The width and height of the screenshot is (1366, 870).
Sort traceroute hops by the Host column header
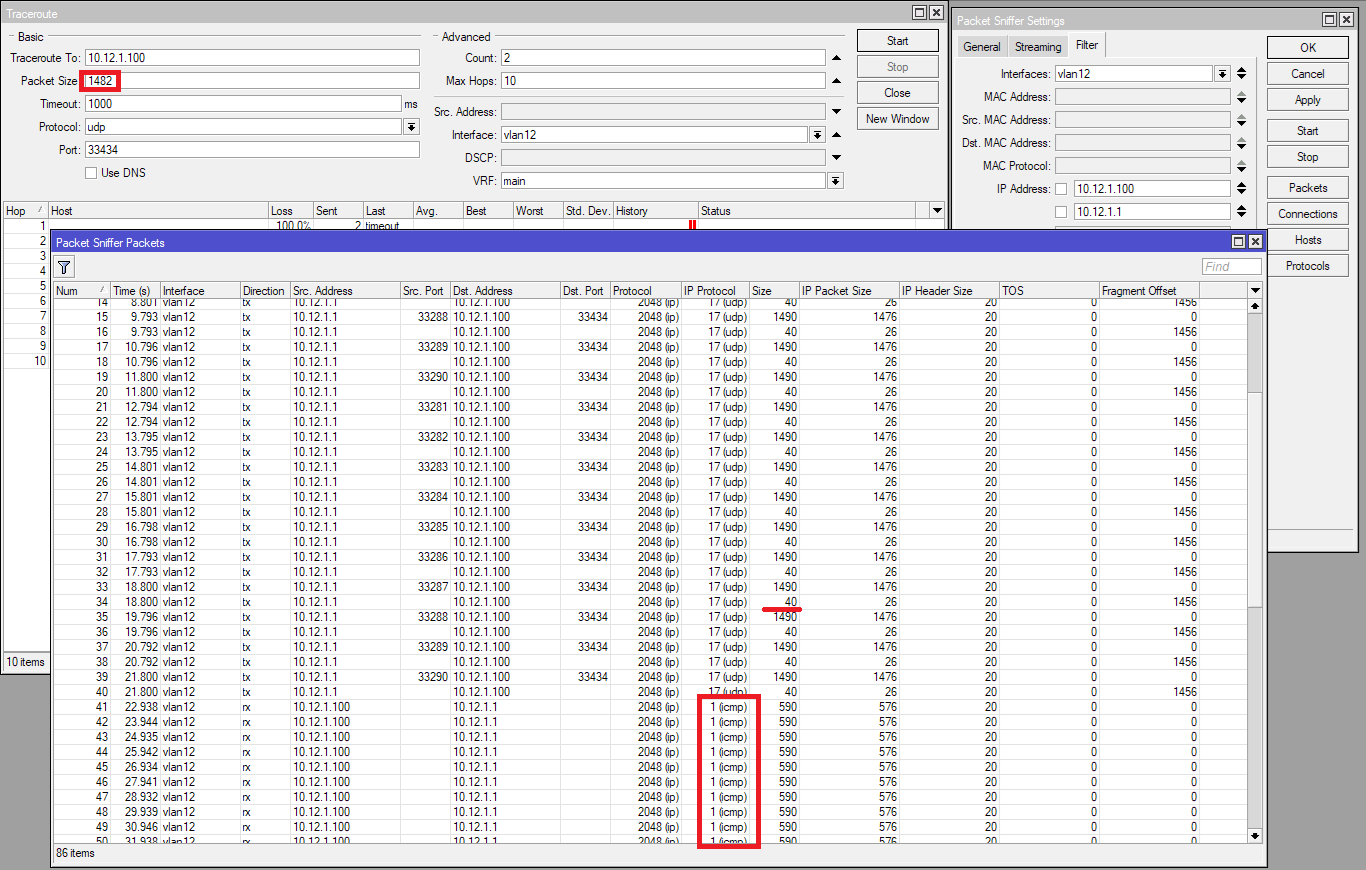(159, 211)
